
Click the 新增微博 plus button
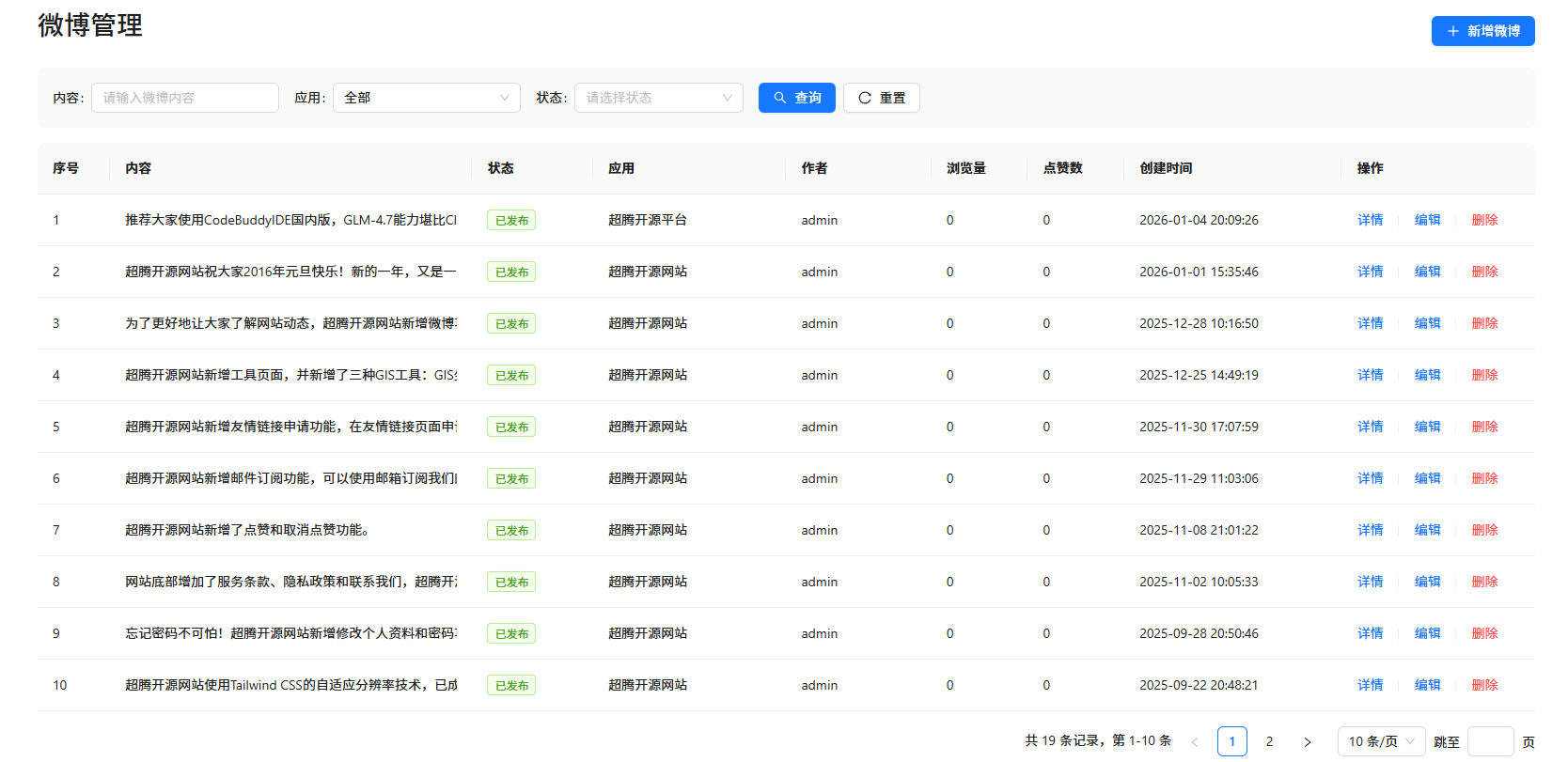pyautogui.click(x=1482, y=31)
